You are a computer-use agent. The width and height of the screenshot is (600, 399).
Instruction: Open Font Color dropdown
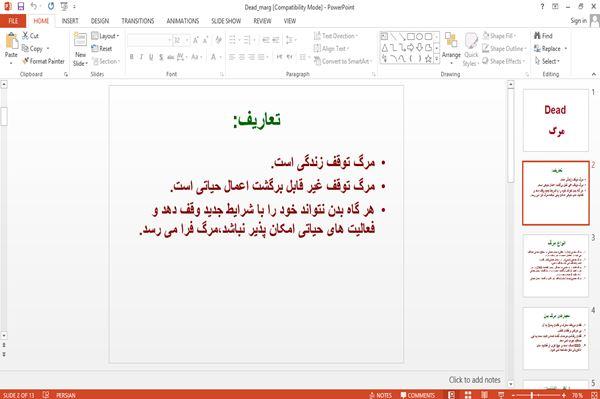220,57
